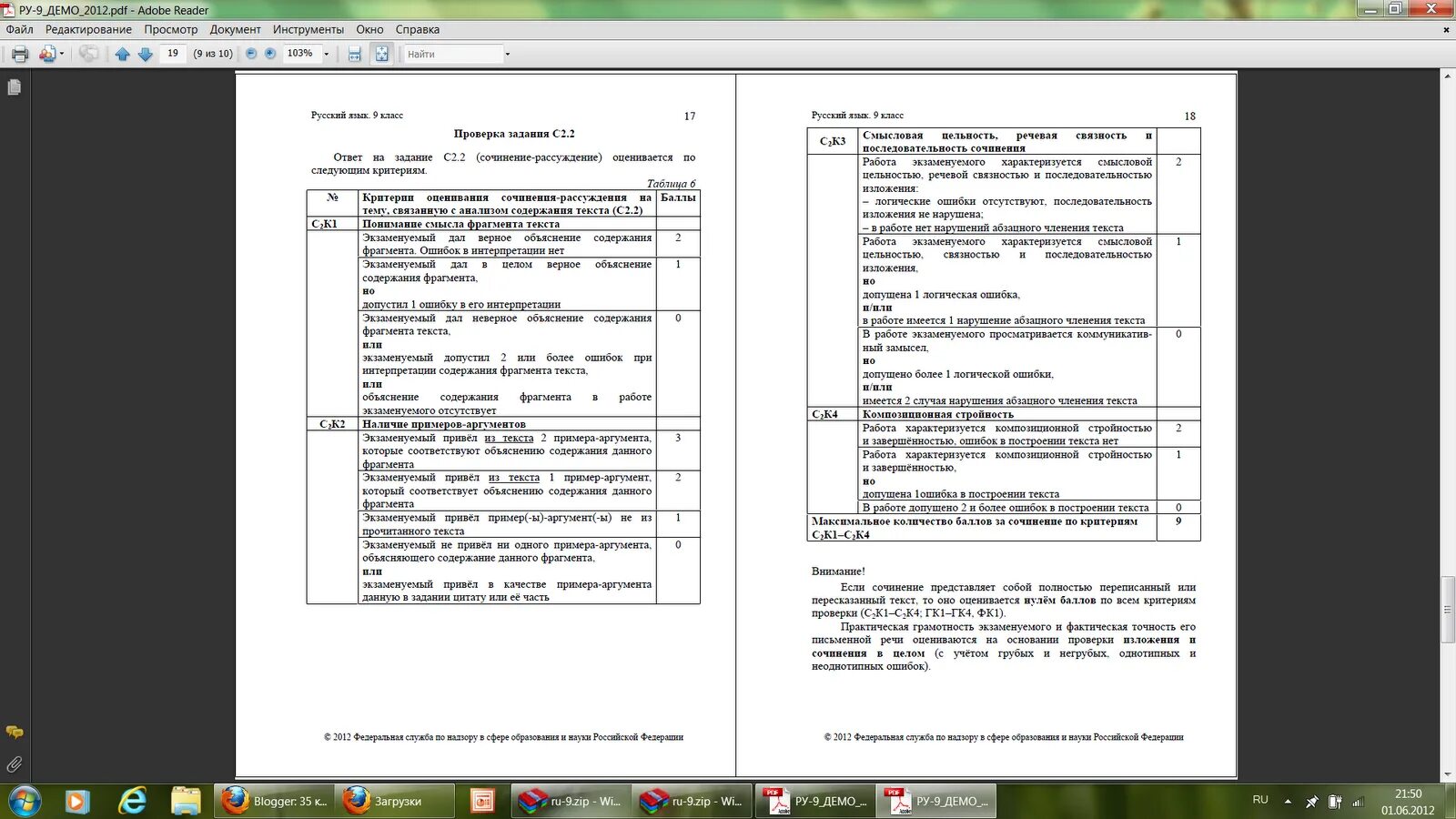Select the fit-width scrolling mode icon

tap(355, 54)
